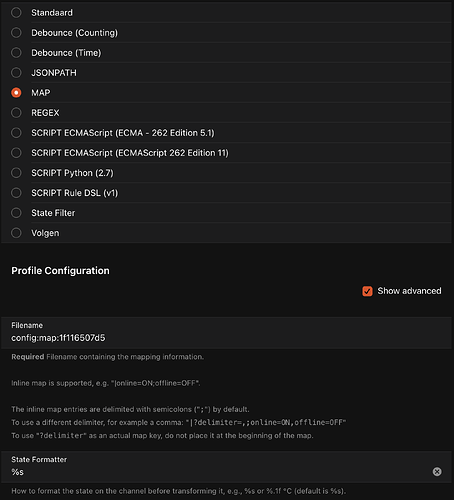Select SCRIPT Rule DSL (v1) option

(16, 193)
